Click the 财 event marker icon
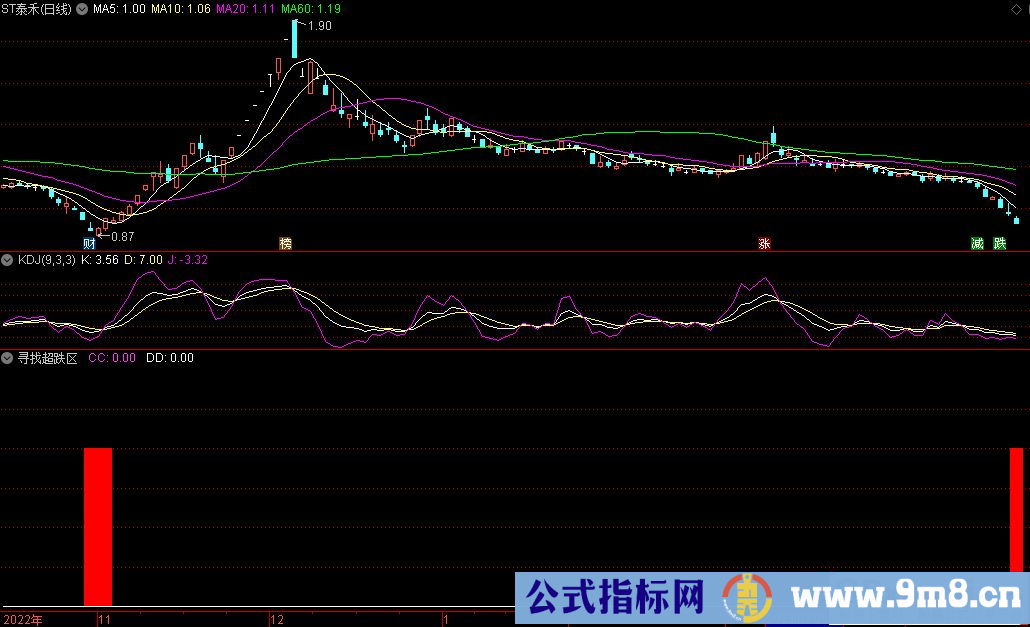The image size is (1030, 627). pos(89,244)
